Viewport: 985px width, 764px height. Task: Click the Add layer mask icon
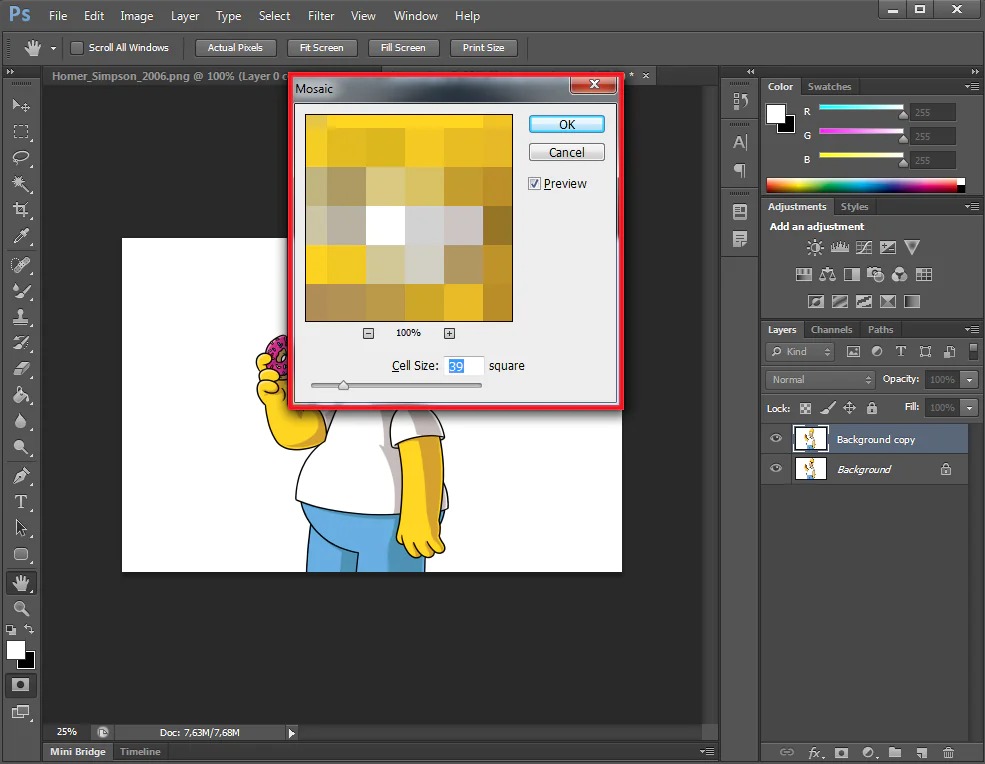841,752
